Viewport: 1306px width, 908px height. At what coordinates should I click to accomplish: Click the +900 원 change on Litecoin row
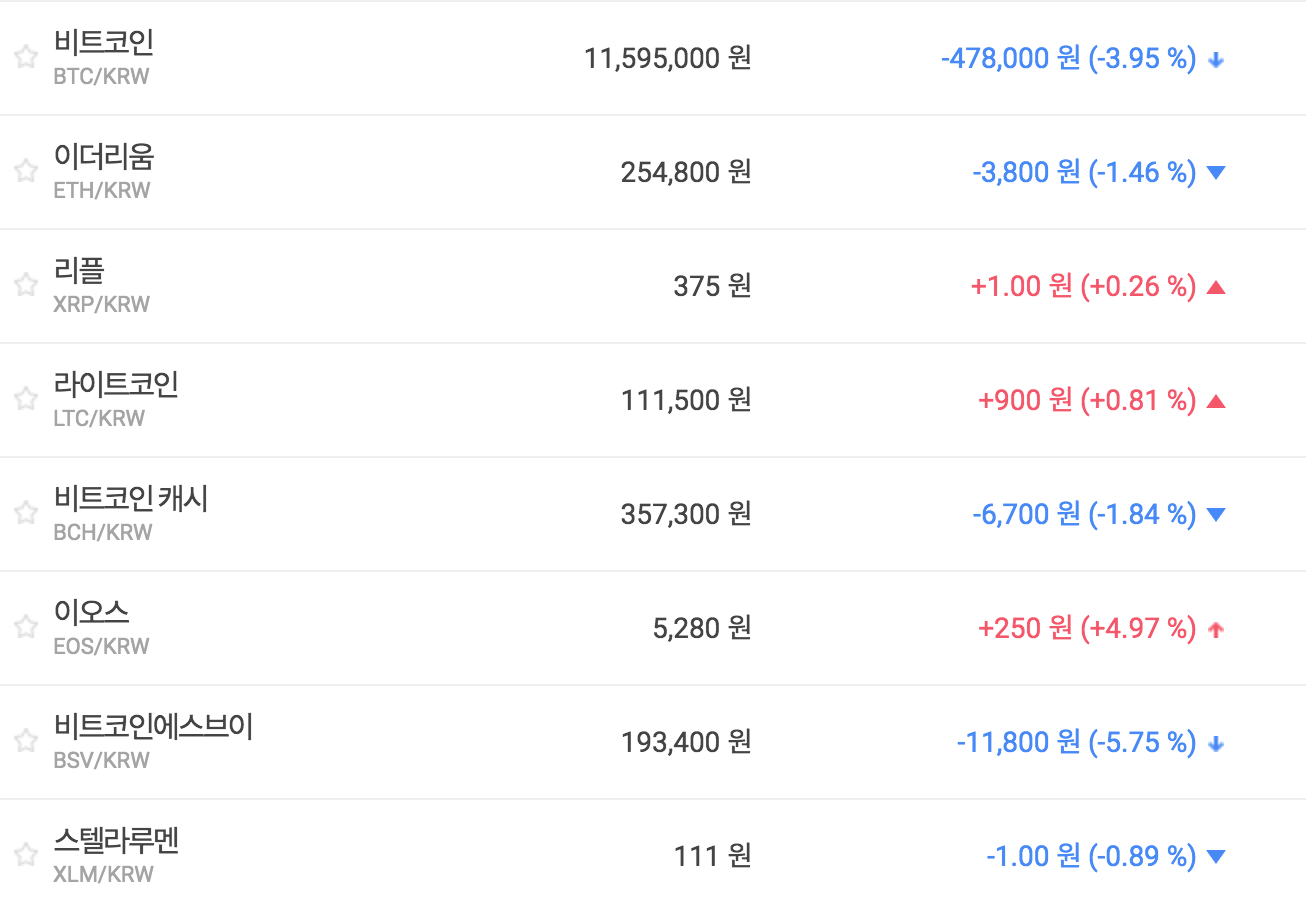(x=1025, y=400)
